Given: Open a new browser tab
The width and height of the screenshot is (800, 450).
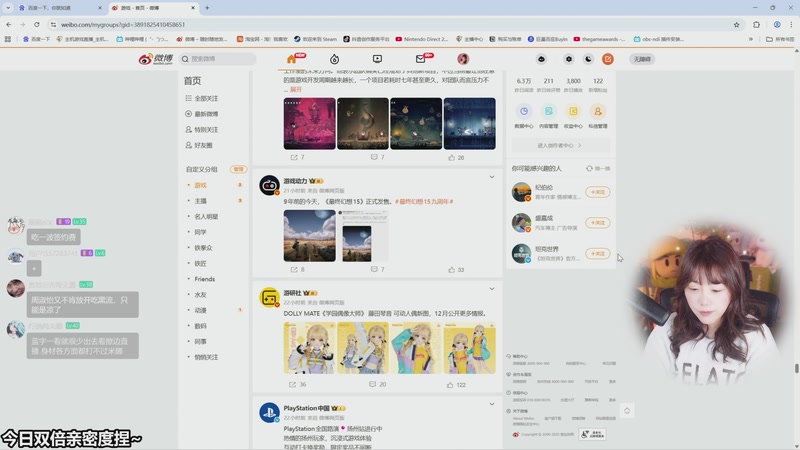Looking at the screenshot, I should pyautogui.click(x=207, y=8).
